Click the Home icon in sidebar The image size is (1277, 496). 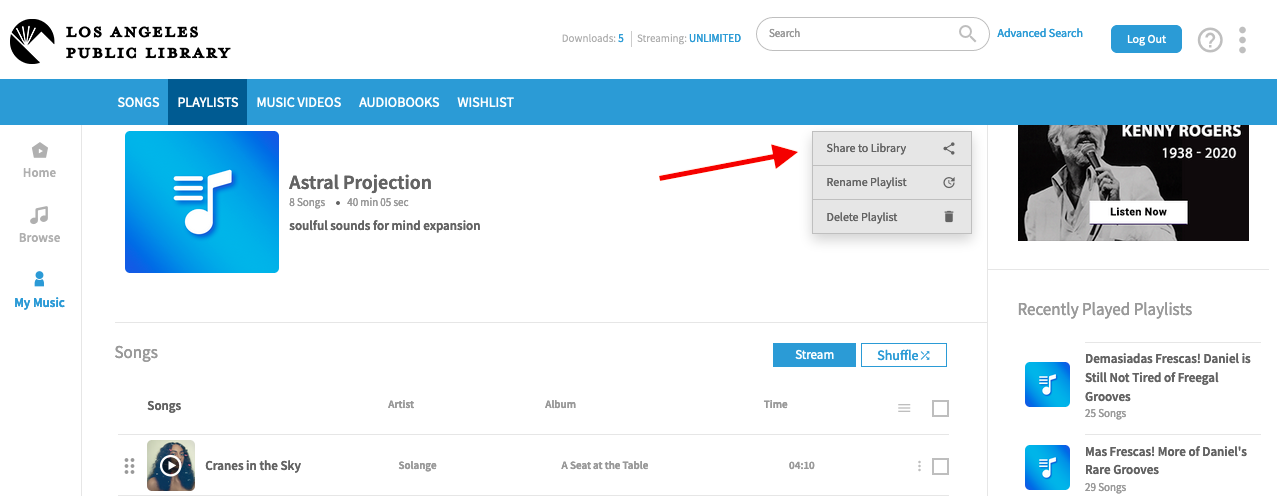coord(40,151)
